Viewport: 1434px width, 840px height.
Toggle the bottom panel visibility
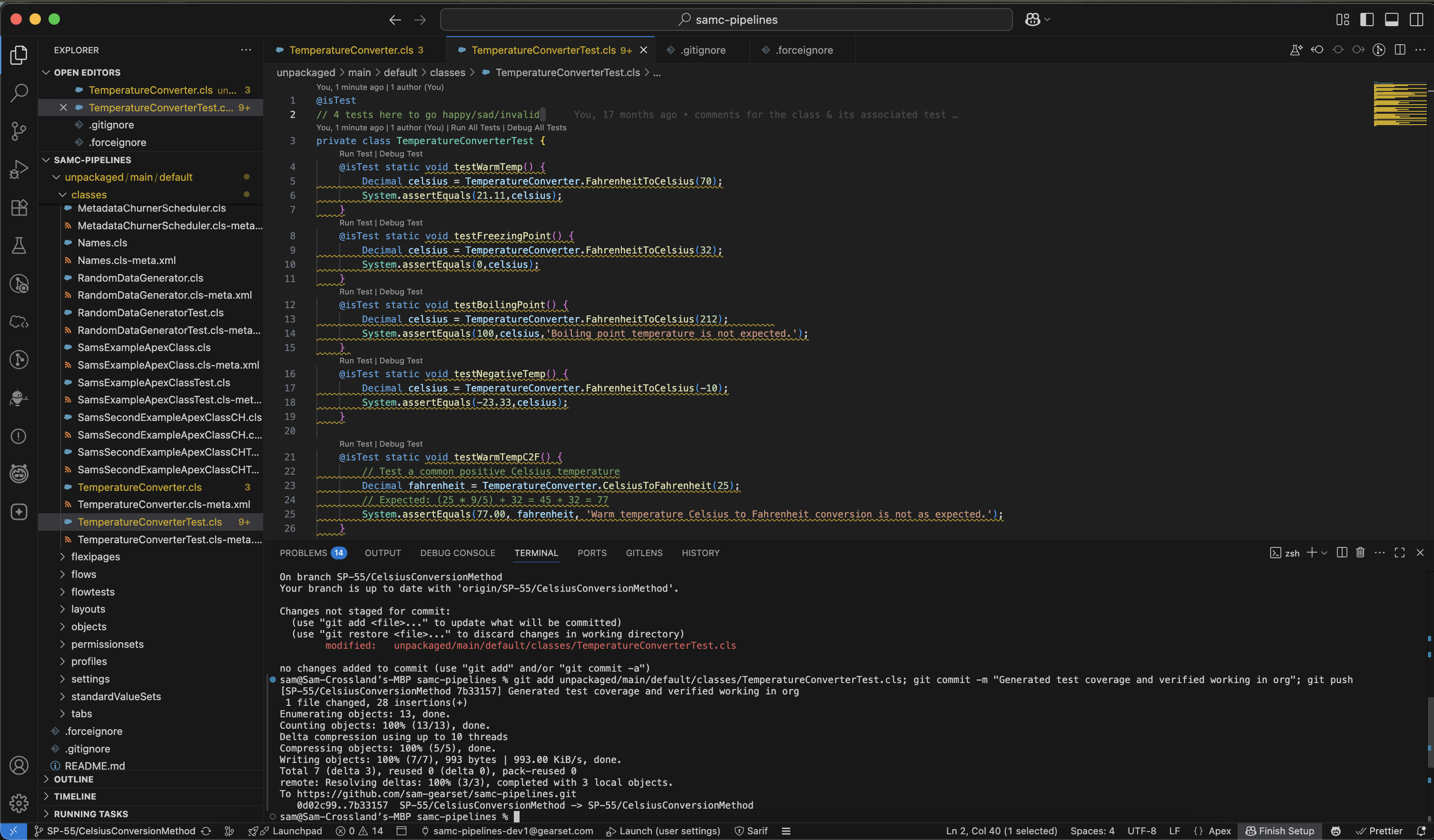click(x=1391, y=19)
